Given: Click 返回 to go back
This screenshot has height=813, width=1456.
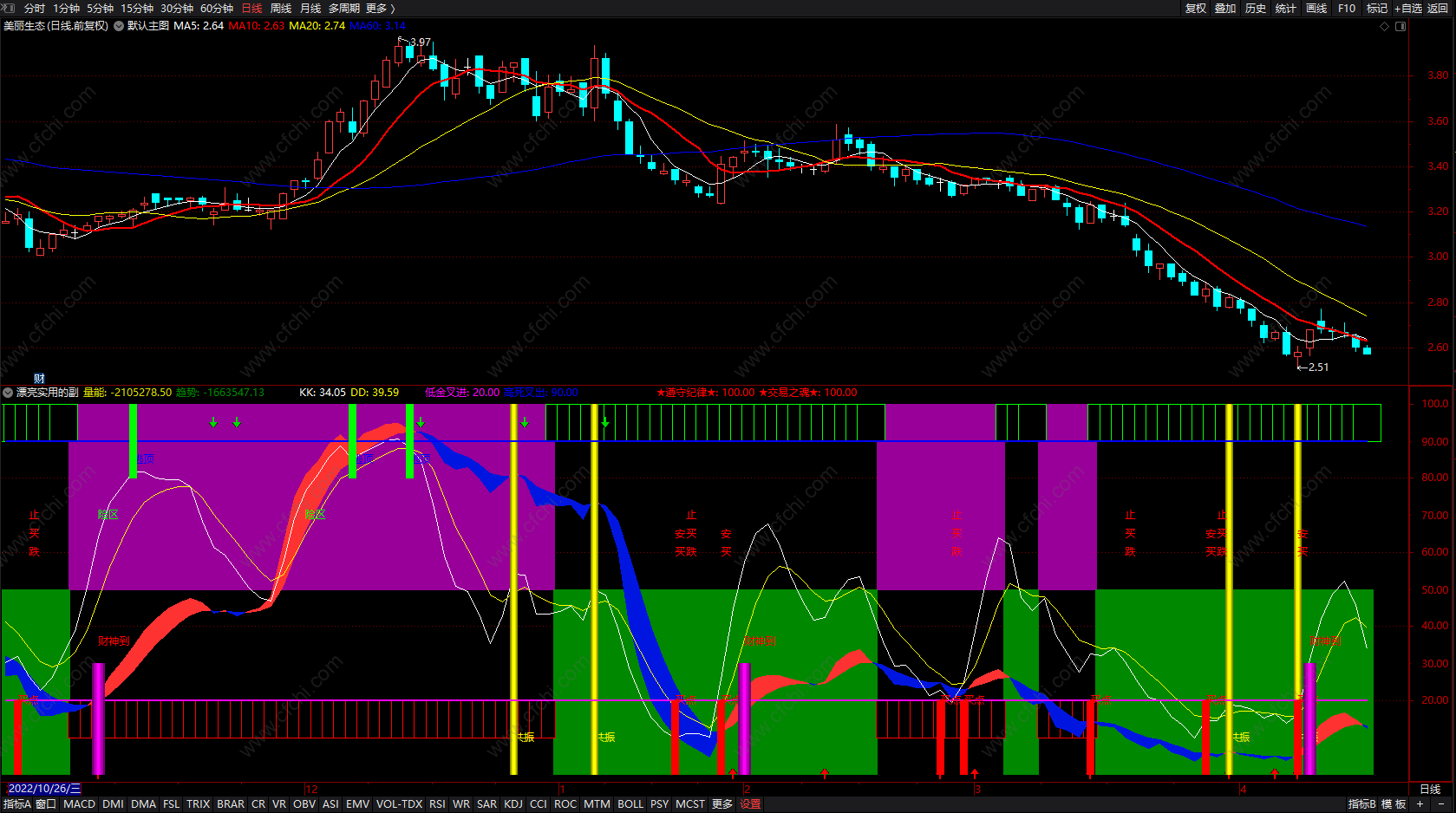Looking at the screenshot, I should (x=1438, y=8).
